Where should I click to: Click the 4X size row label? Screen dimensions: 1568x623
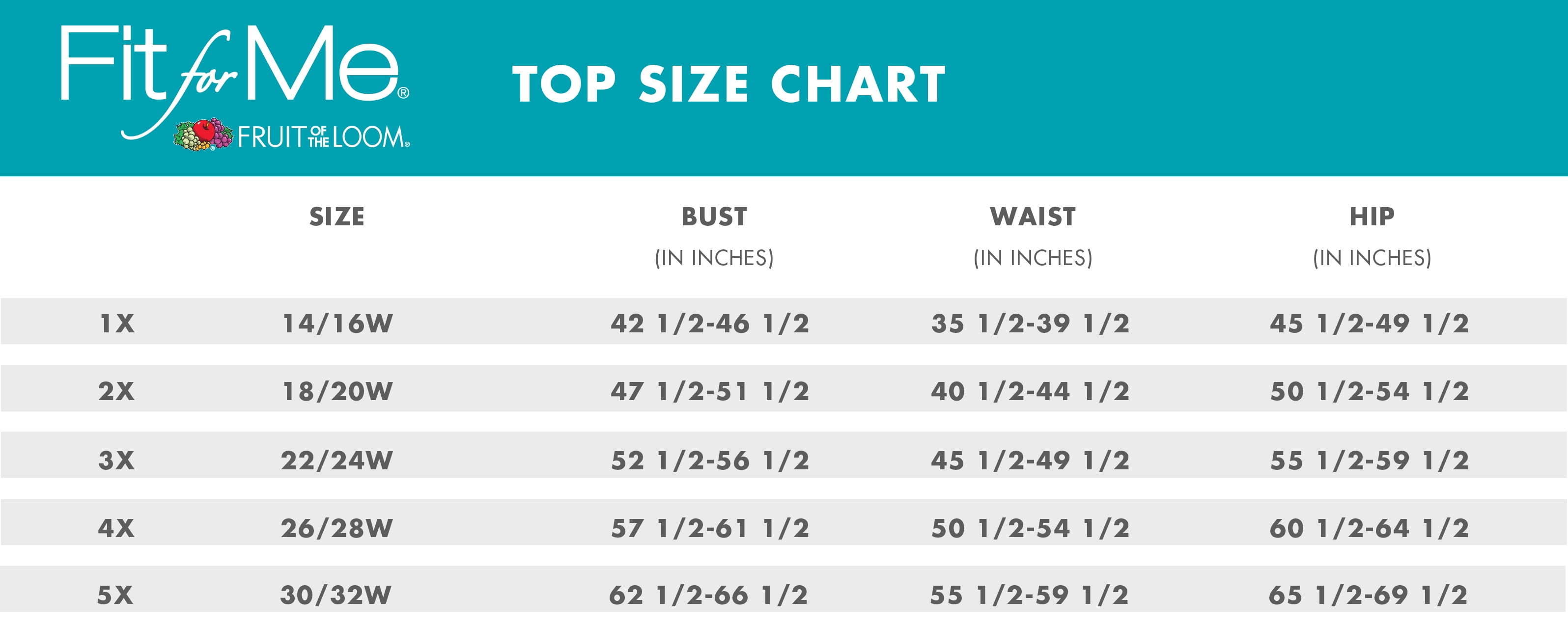click(x=116, y=527)
